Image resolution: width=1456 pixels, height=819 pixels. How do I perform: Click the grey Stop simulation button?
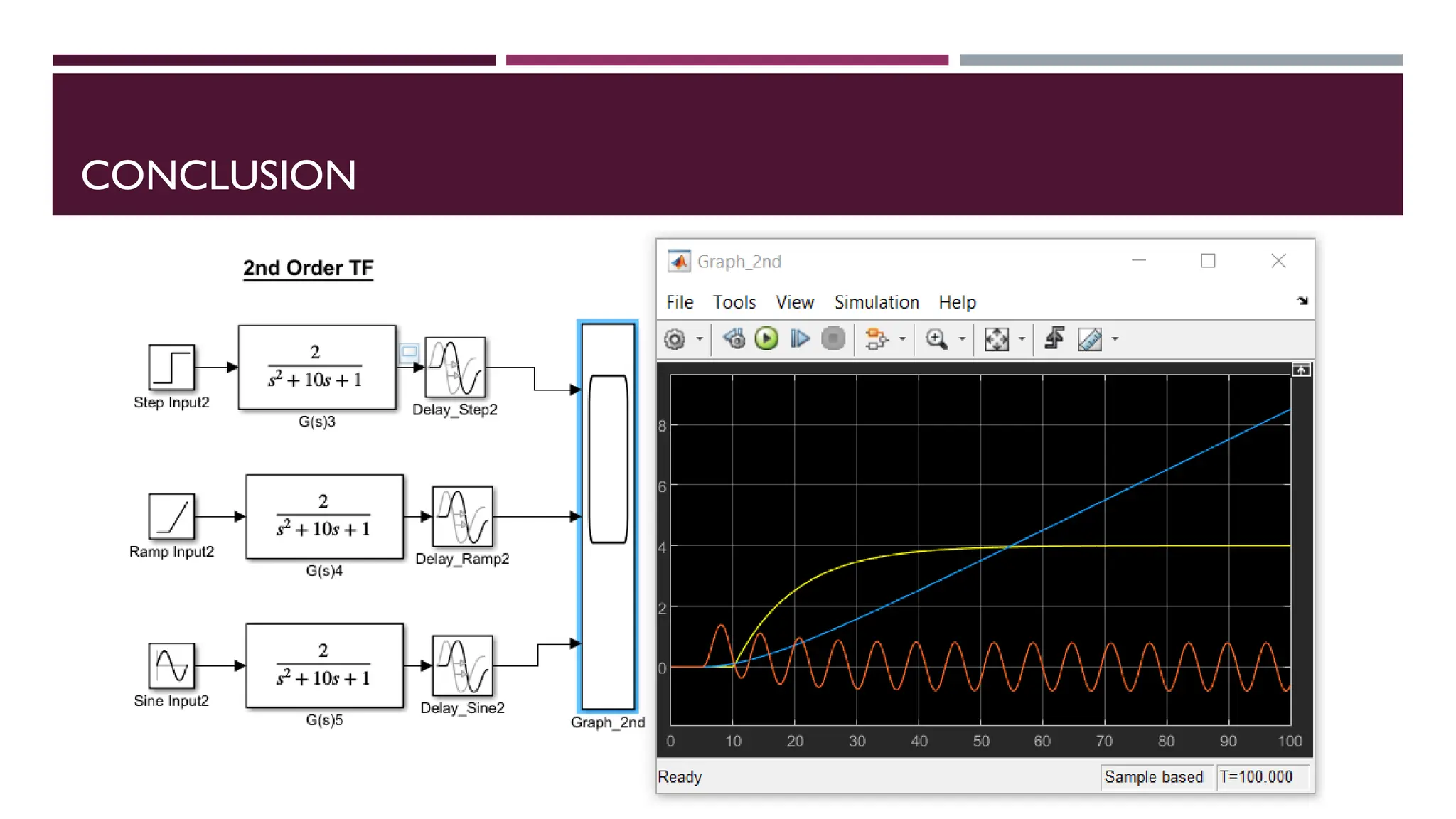pyautogui.click(x=833, y=339)
